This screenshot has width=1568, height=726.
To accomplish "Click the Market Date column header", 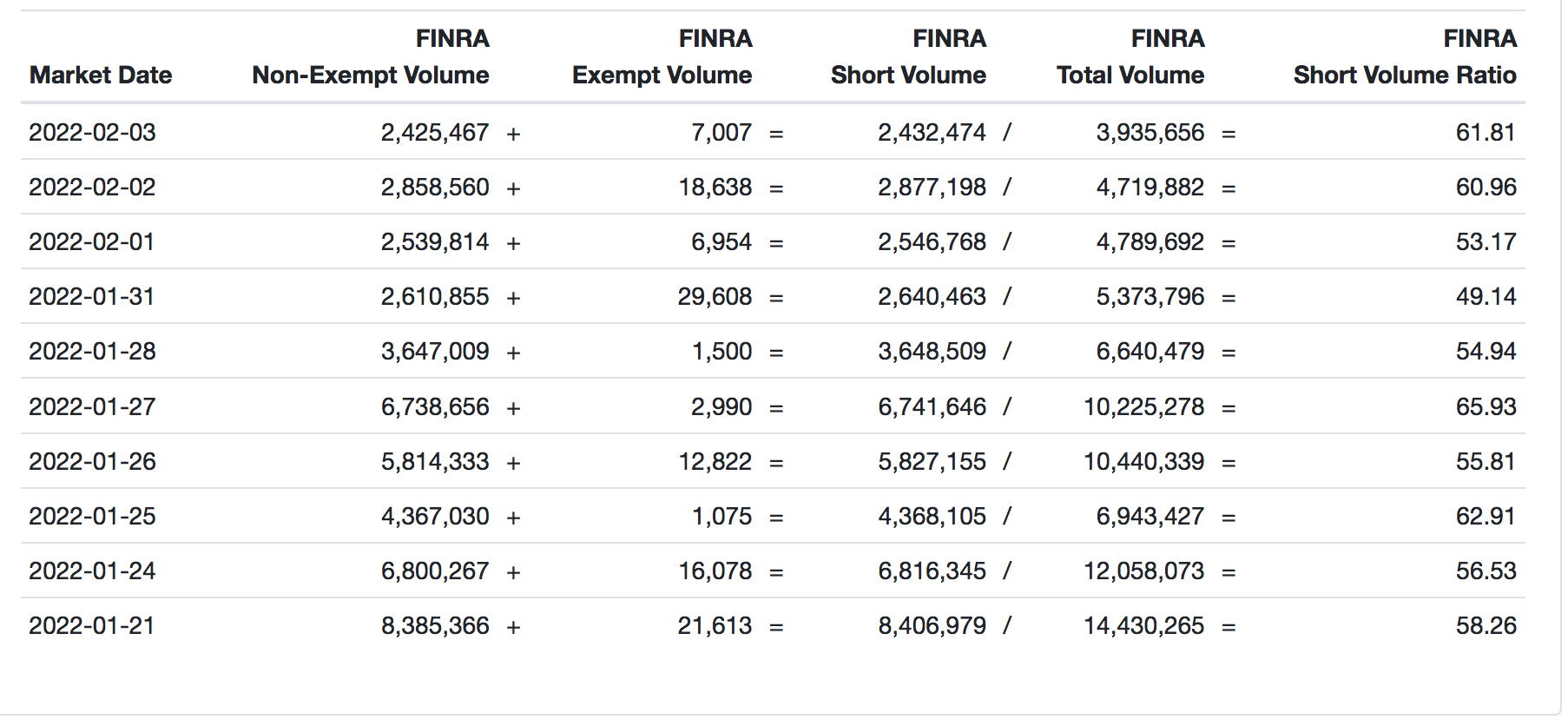I will click(x=101, y=76).
